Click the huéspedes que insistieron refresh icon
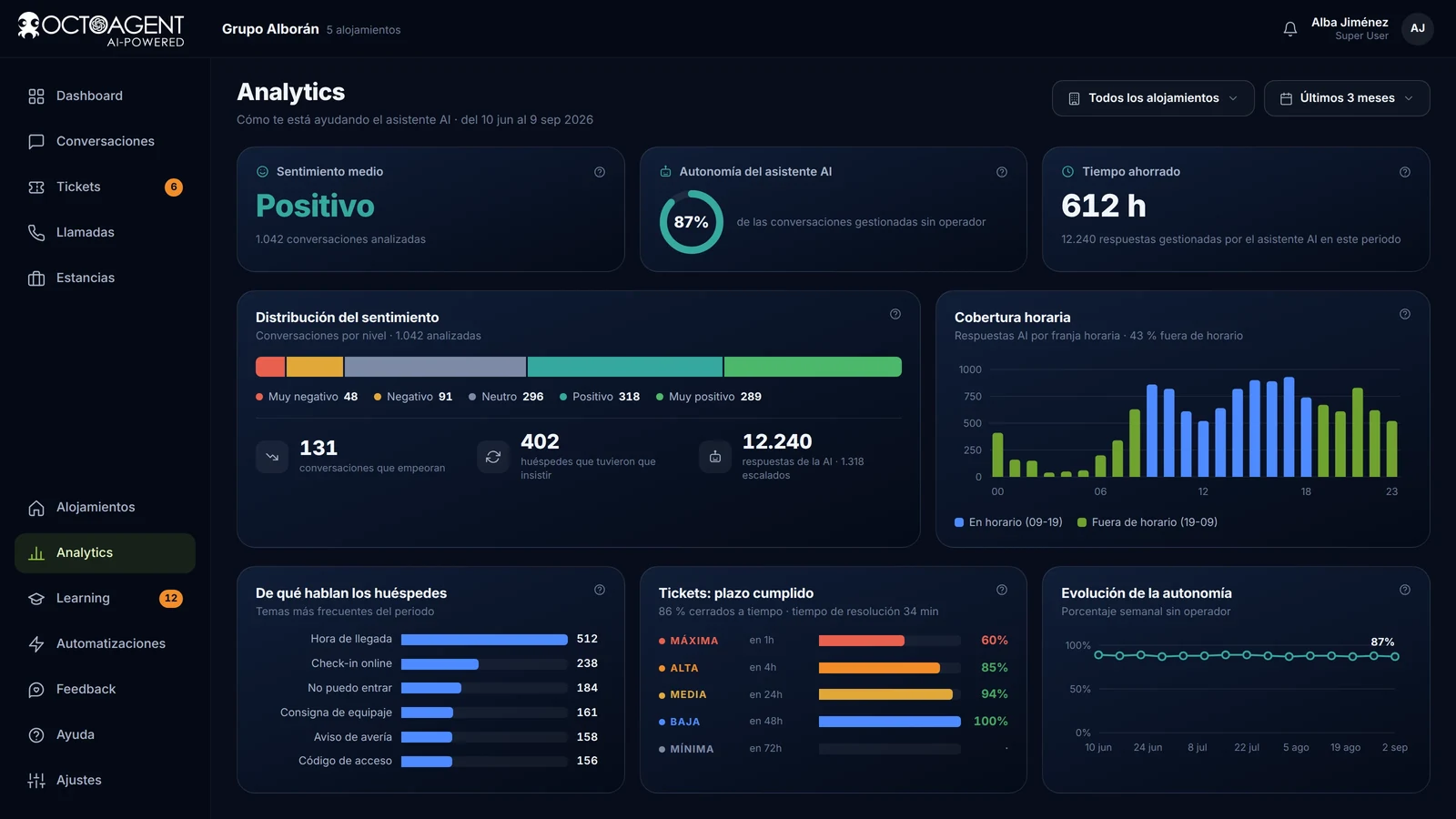This screenshot has width=1456, height=819. 493,457
